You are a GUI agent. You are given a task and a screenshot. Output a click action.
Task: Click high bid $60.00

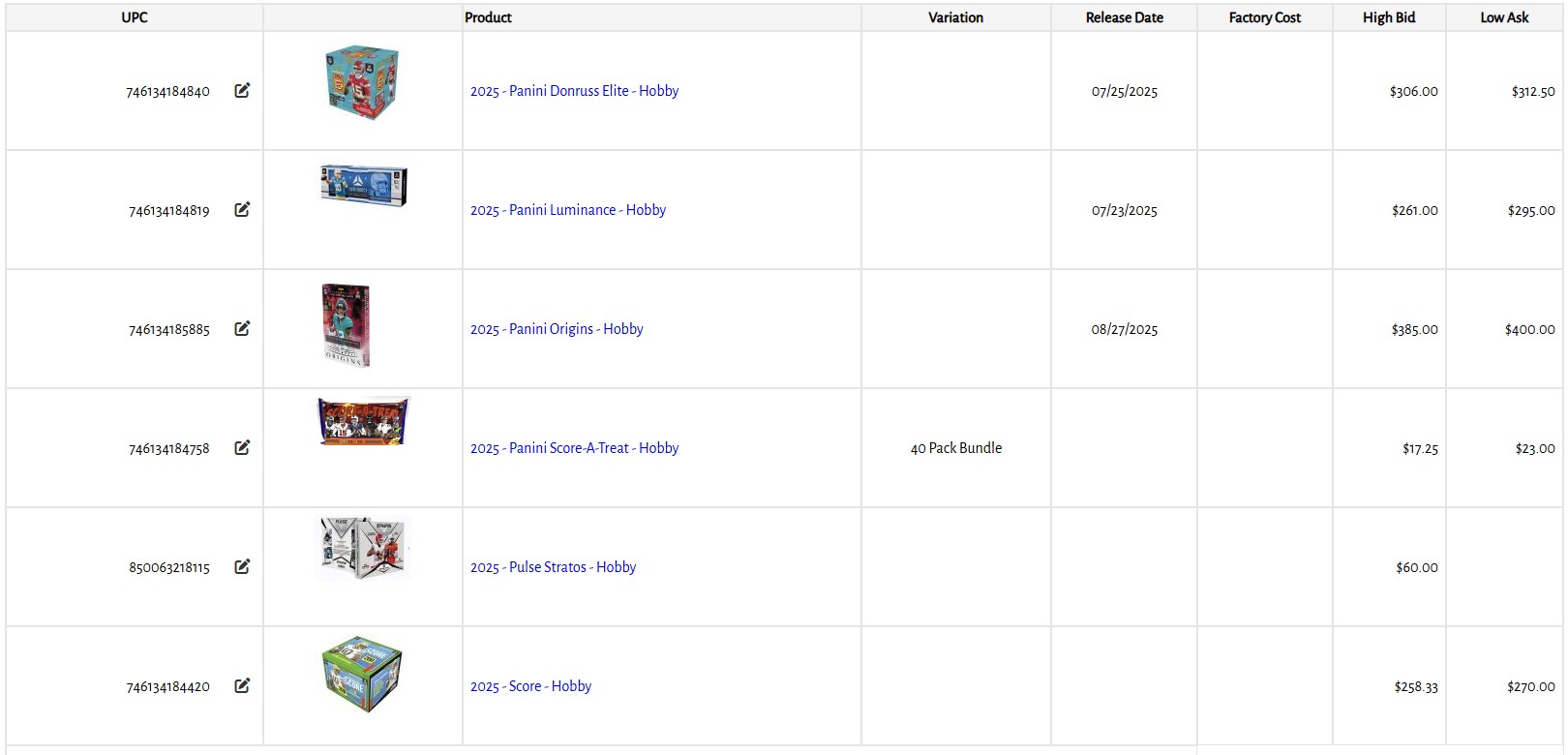pos(1417,568)
